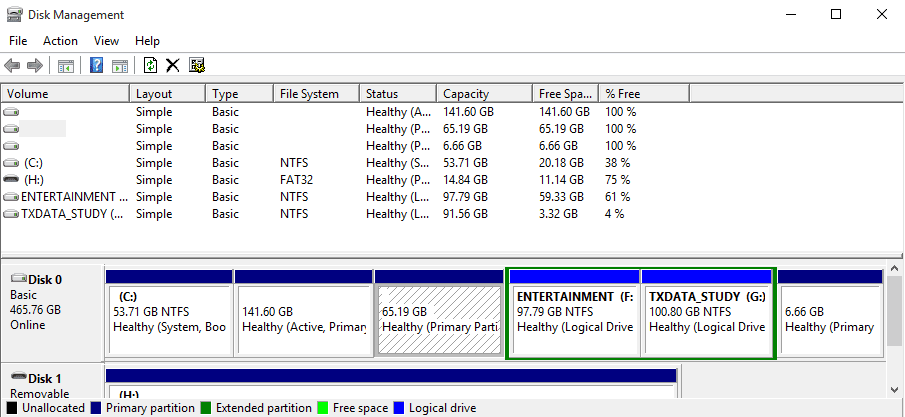
Task: Select the TXDATA_STUDY drive icon in list
Action: 11,214
